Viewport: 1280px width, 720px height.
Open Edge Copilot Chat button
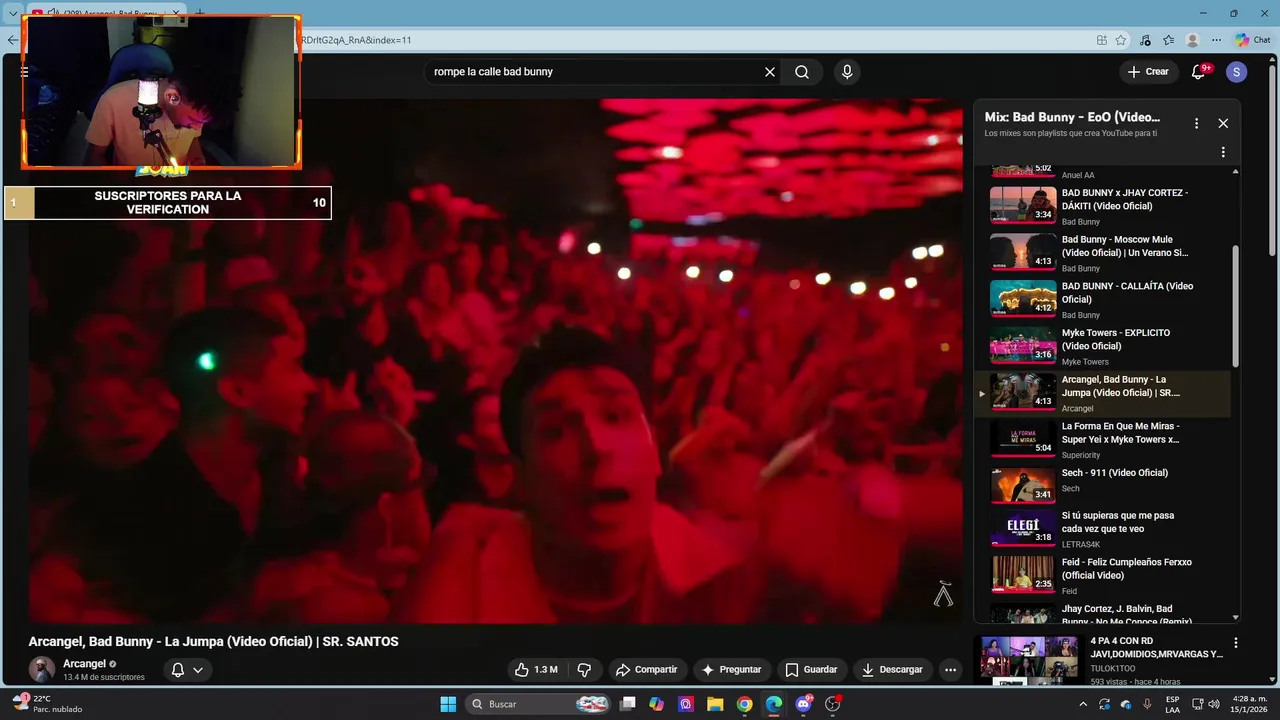1253,40
